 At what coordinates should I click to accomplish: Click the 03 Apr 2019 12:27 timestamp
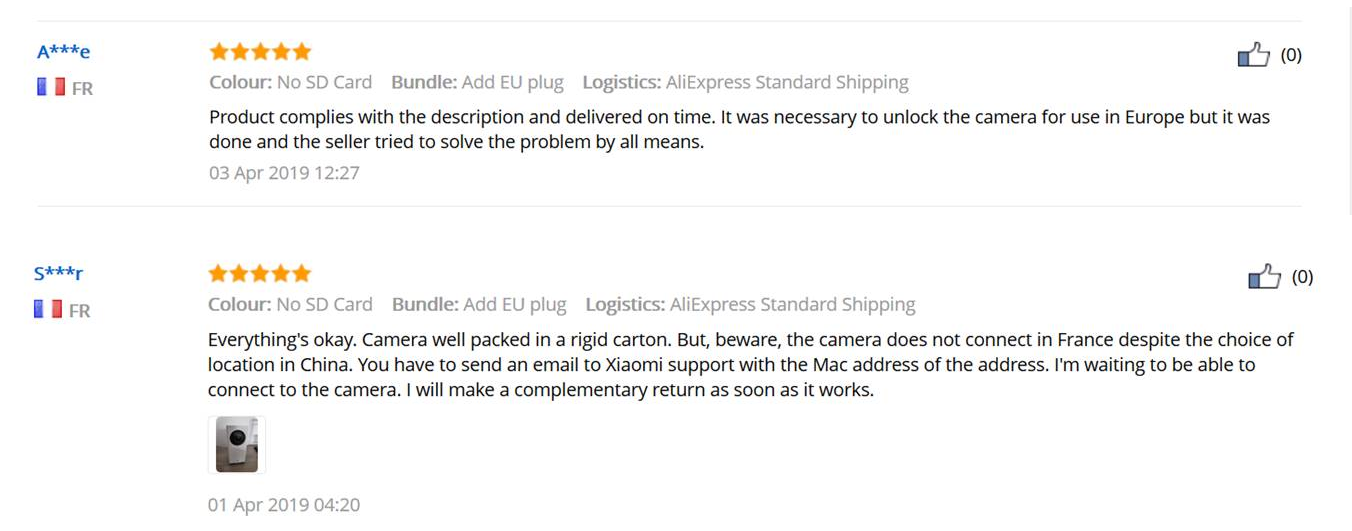click(284, 172)
